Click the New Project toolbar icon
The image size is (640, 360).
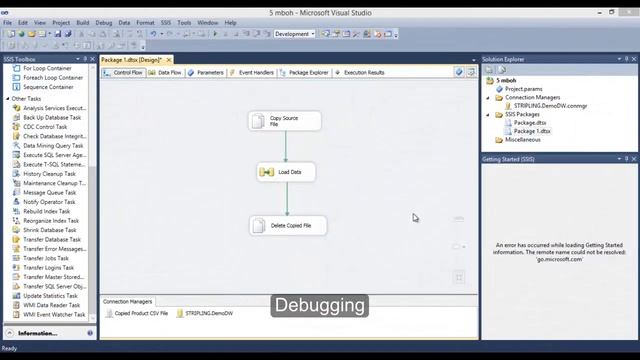(x=11, y=34)
